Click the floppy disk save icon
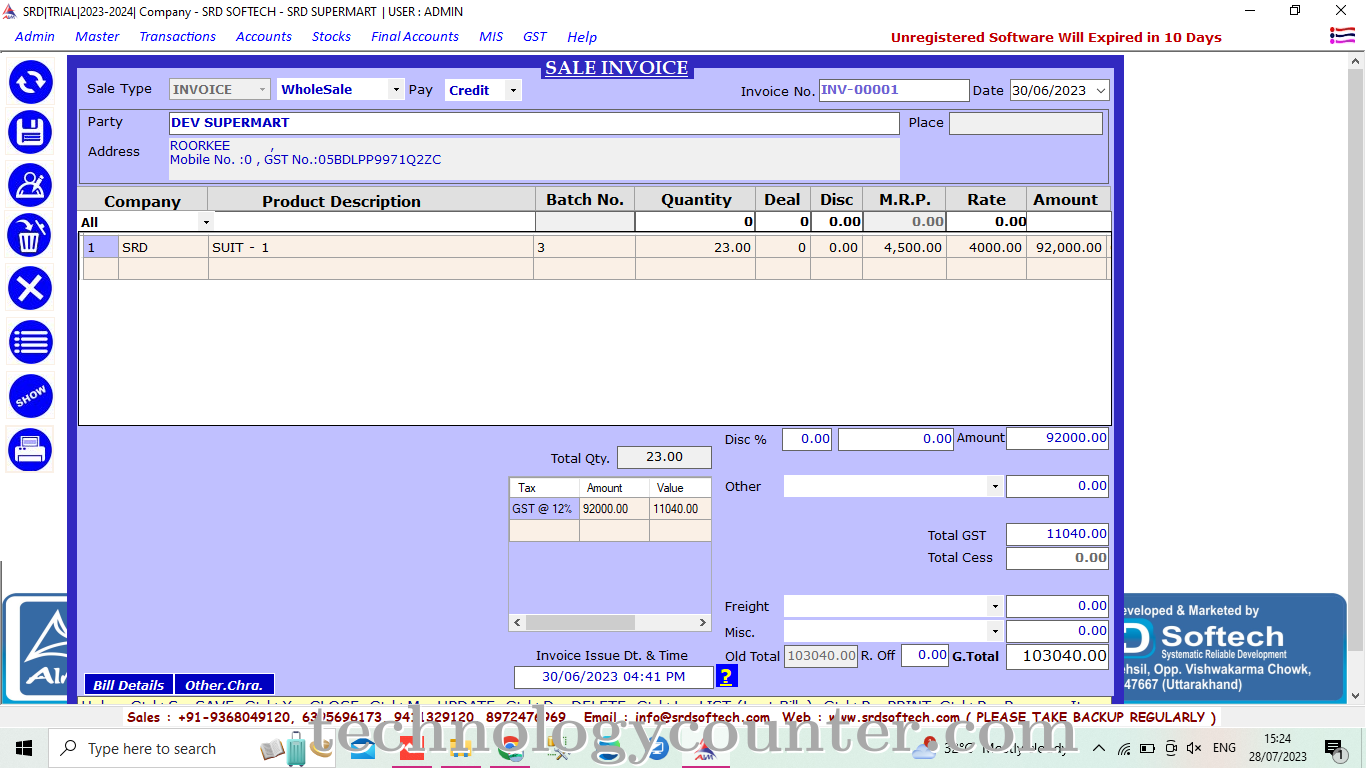Screen dimensions: 1366x768 point(31,132)
